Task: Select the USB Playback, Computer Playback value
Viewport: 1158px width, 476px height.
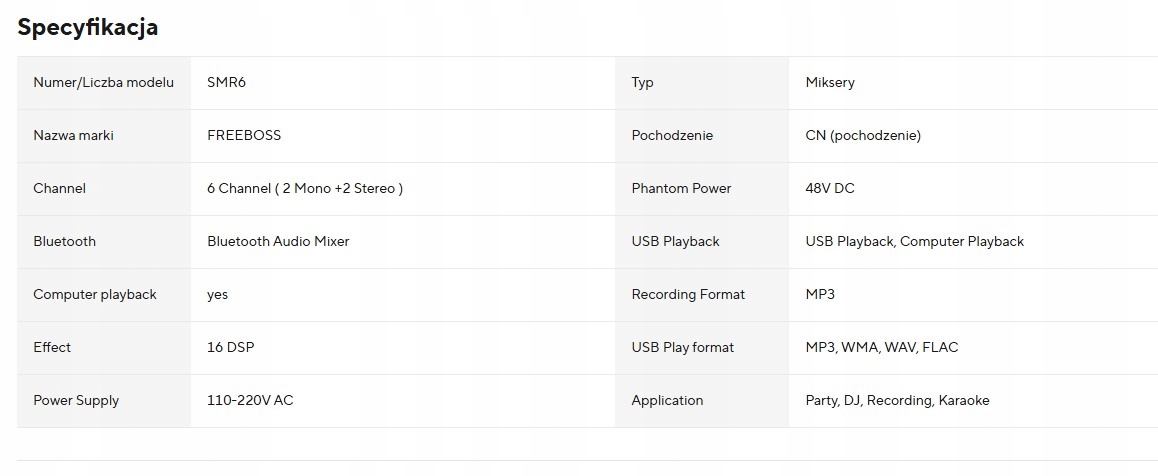Action: point(914,241)
